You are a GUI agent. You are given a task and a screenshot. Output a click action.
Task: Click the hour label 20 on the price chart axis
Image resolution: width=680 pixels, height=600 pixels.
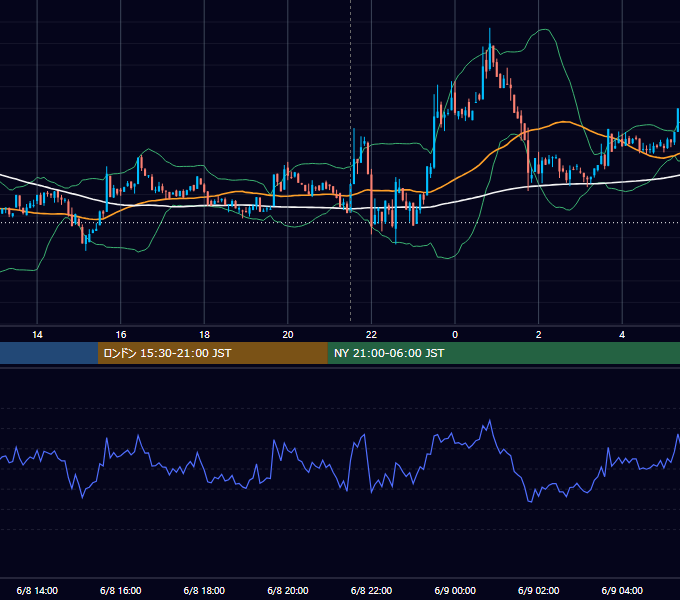tap(288, 335)
